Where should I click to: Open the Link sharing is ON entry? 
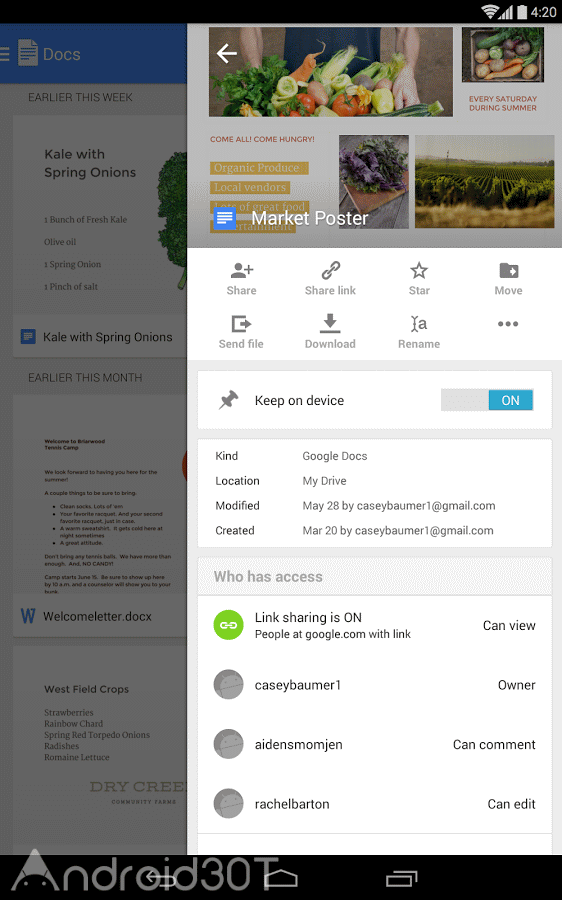pyautogui.click(x=375, y=625)
